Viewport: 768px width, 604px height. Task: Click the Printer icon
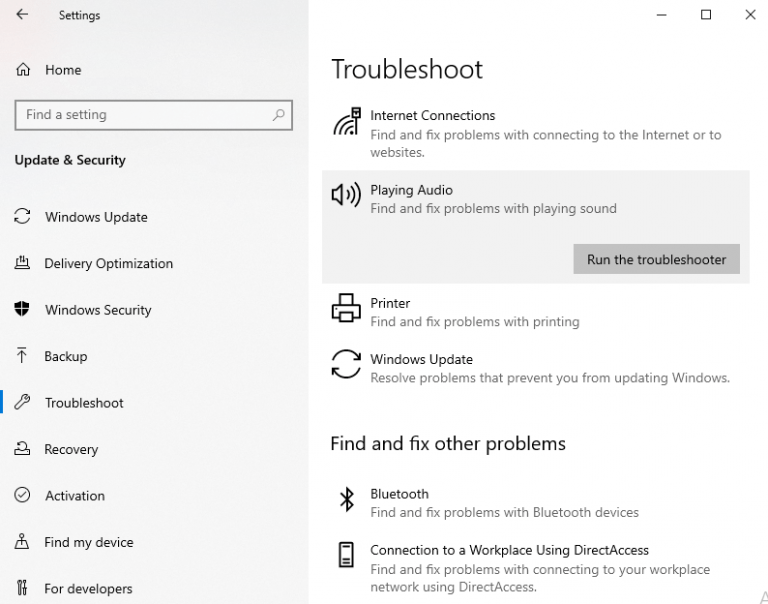[x=346, y=308]
